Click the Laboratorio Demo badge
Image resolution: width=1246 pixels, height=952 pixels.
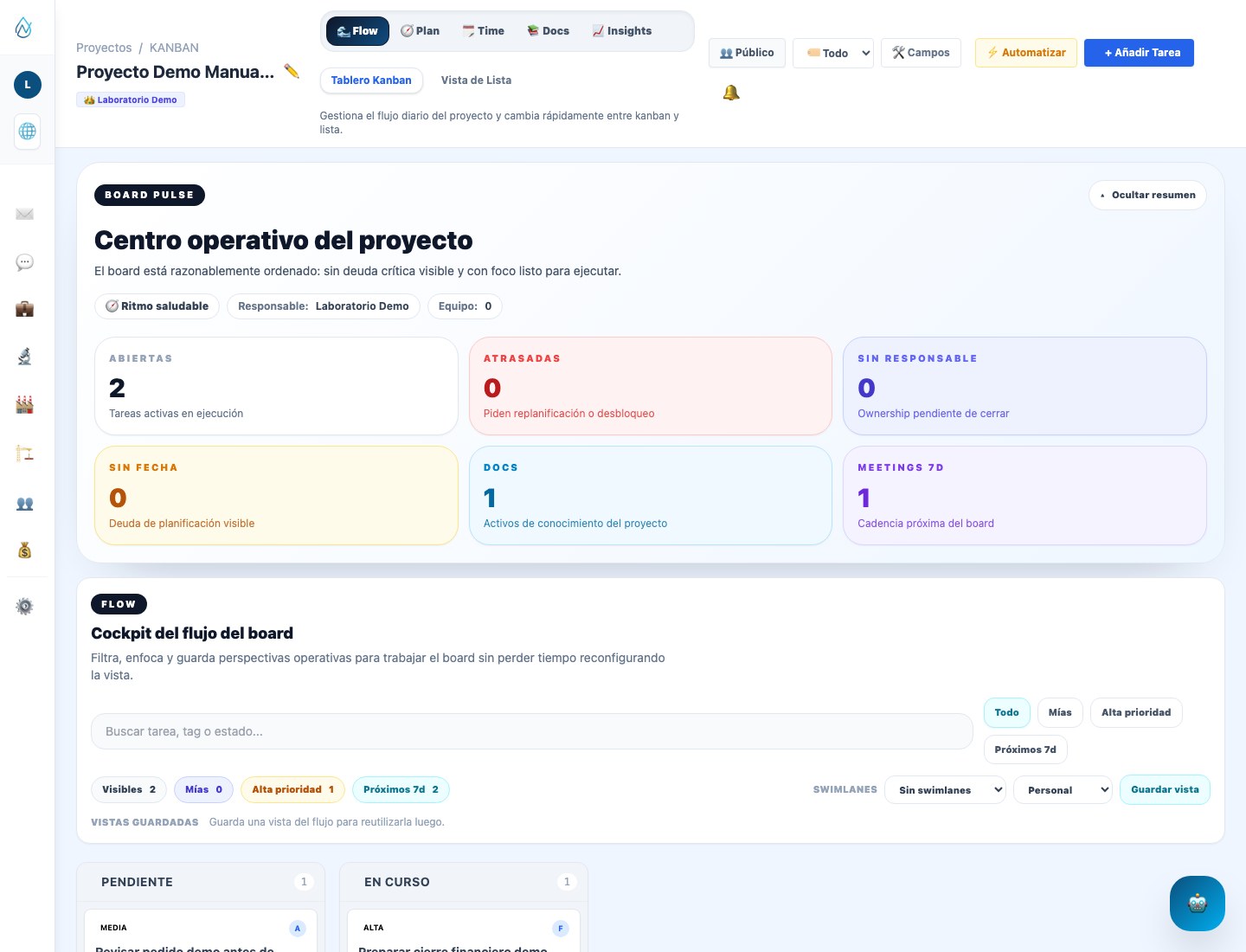[x=131, y=100]
